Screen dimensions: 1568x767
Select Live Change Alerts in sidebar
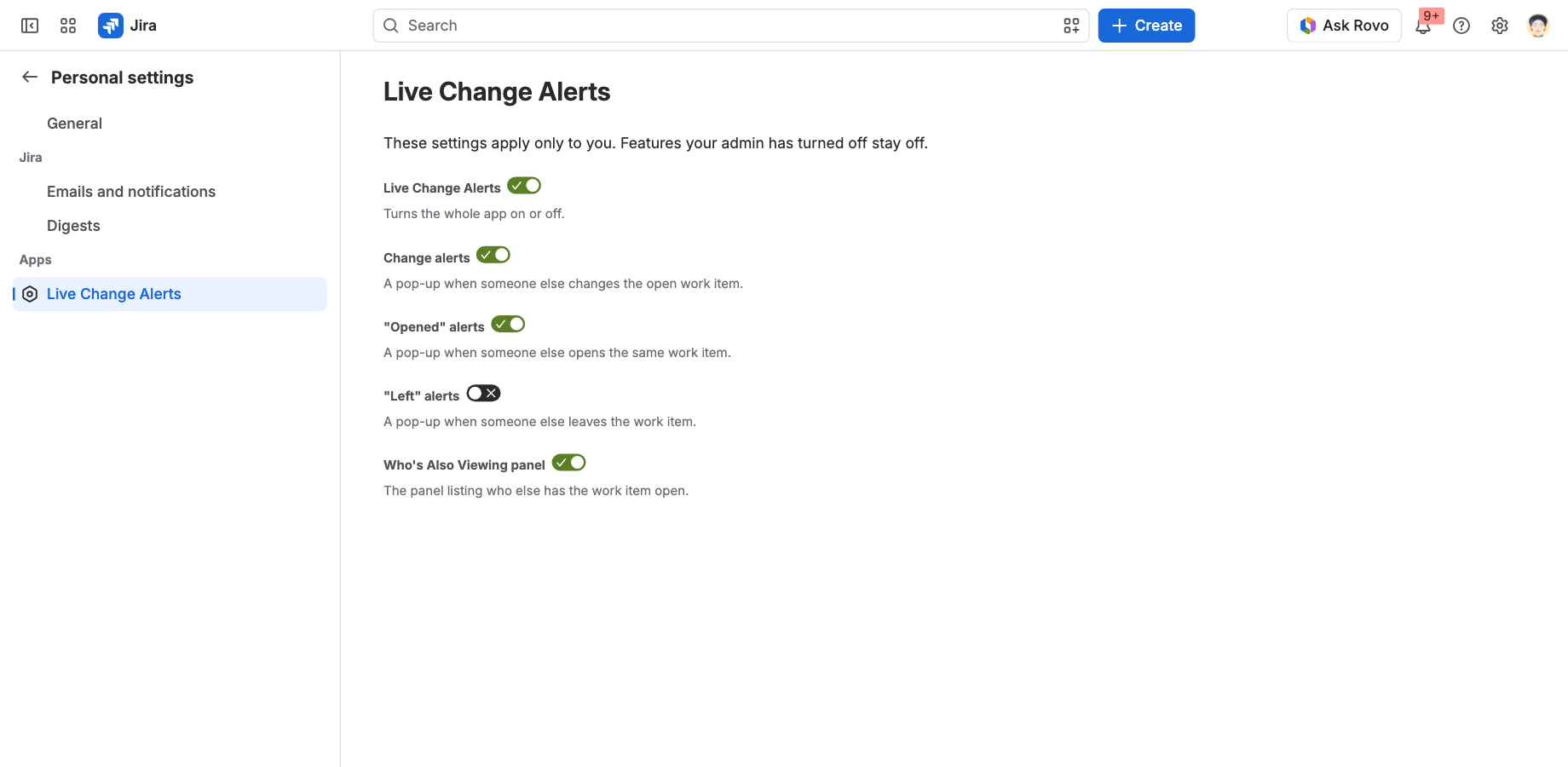pyautogui.click(x=170, y=294)
